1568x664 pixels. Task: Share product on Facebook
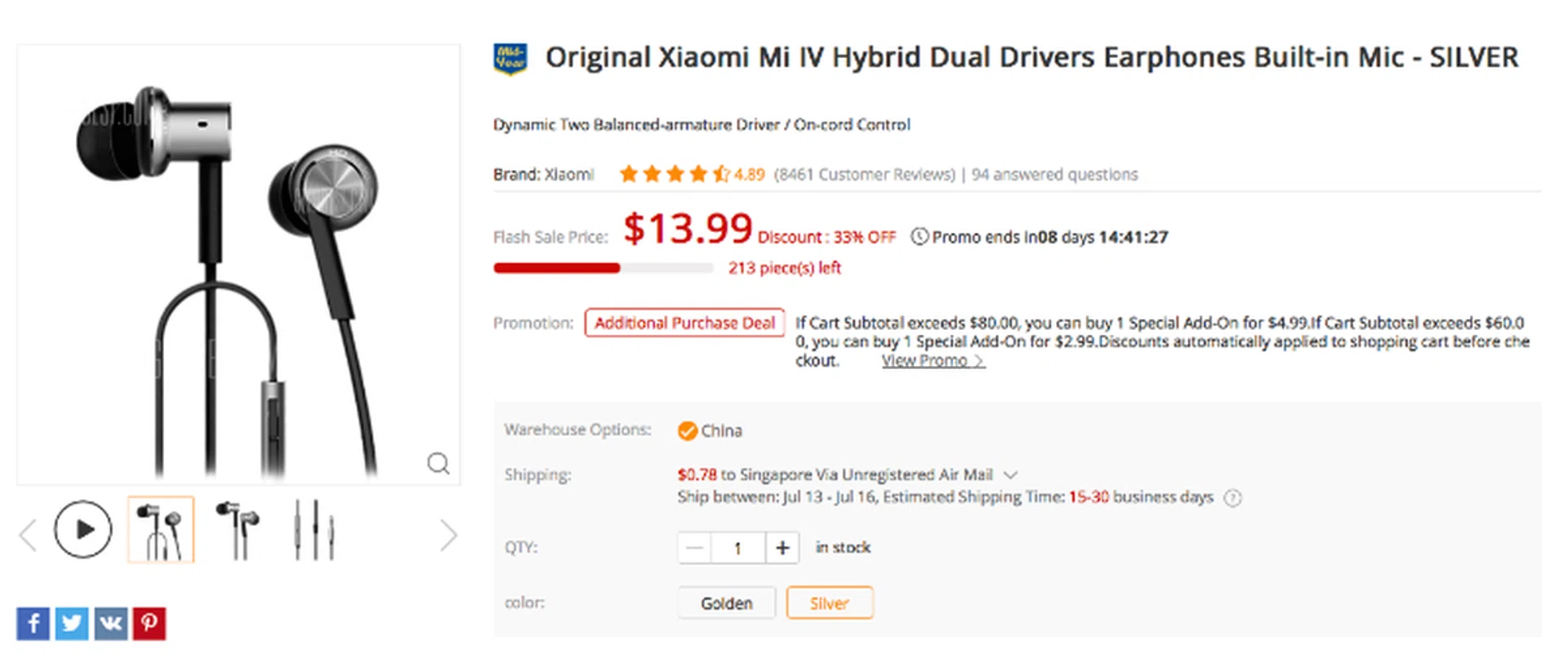[x=33, y=624]
